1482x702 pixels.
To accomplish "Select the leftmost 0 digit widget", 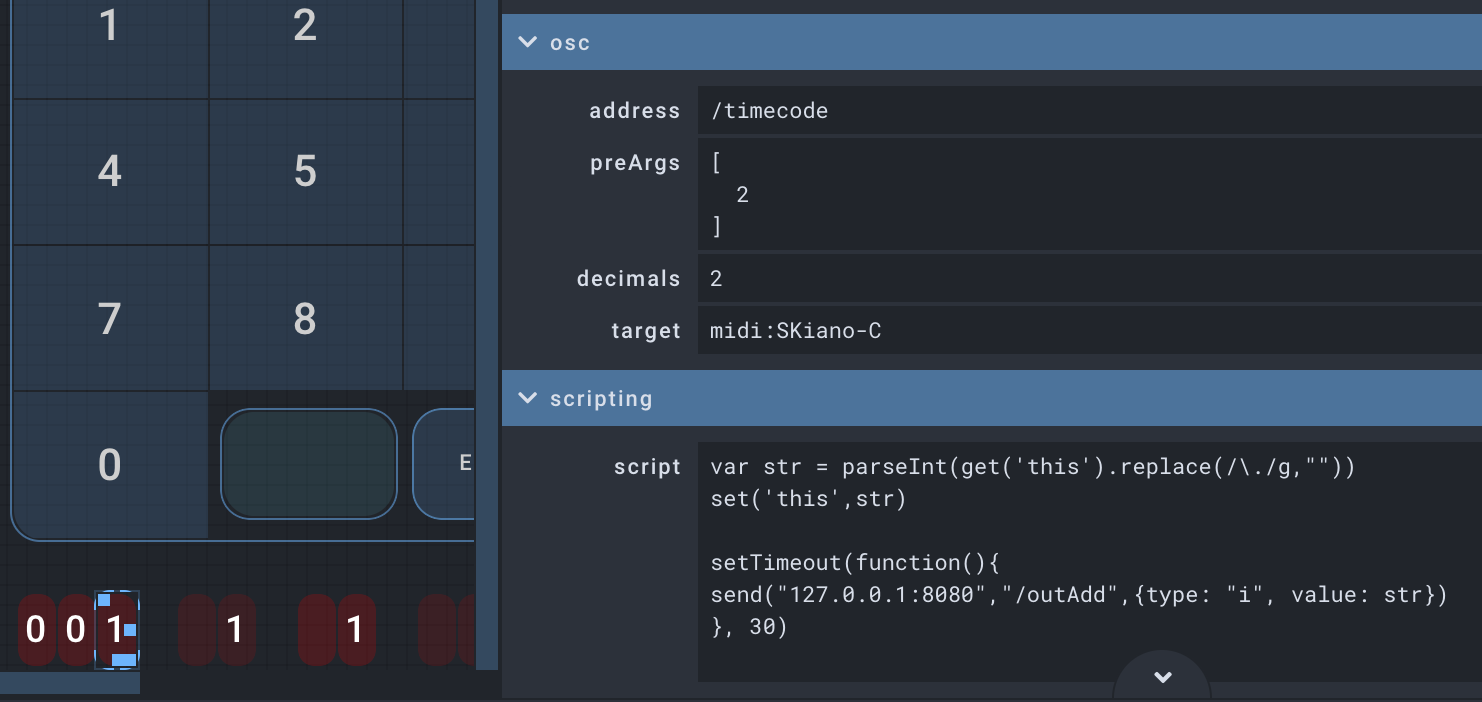I will pyautogui.click(x=36, y=630).
